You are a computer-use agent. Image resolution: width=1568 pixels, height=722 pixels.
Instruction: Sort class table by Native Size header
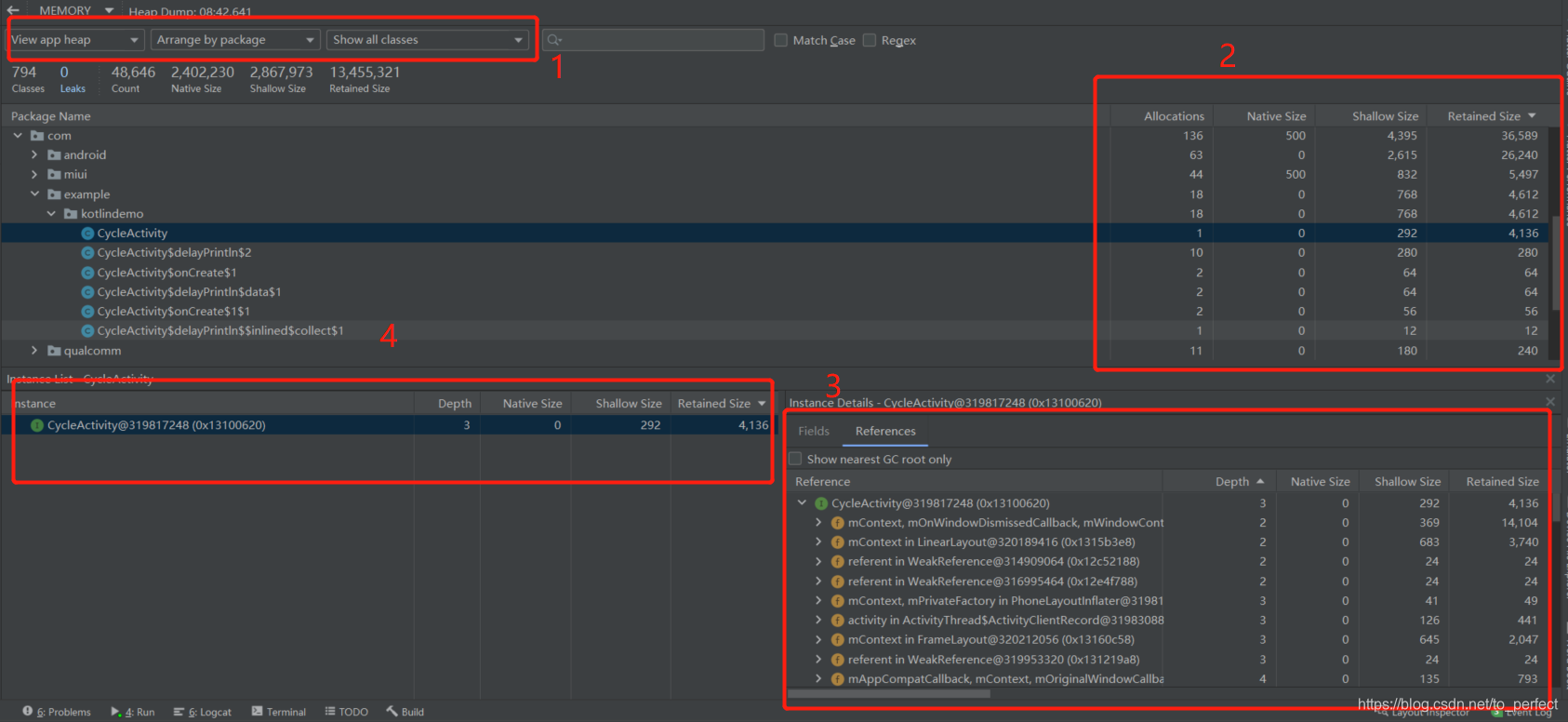(1276, 116)
